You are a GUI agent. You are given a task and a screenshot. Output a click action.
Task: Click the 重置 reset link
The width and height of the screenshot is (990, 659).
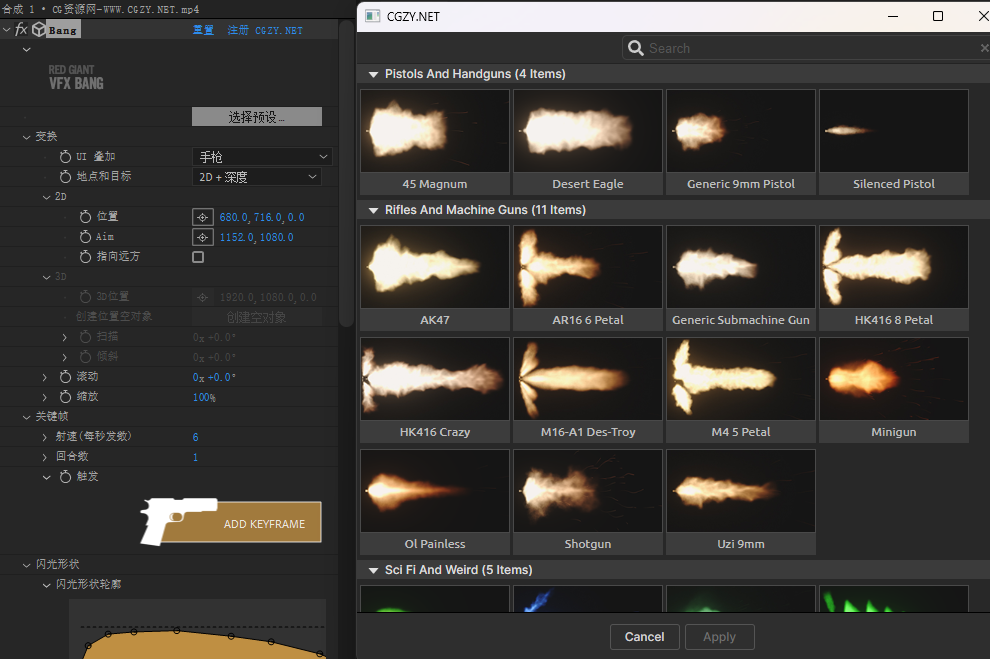pos(203,30)
